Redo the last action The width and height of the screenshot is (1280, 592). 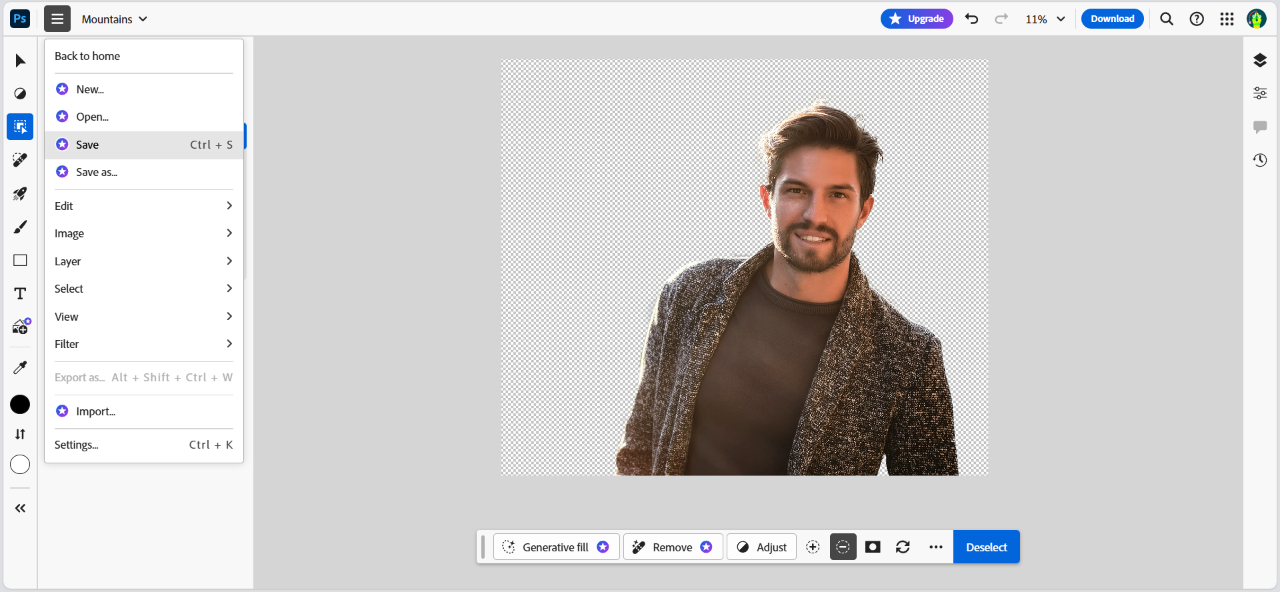pyautogui.click(x=1001, y=19)
